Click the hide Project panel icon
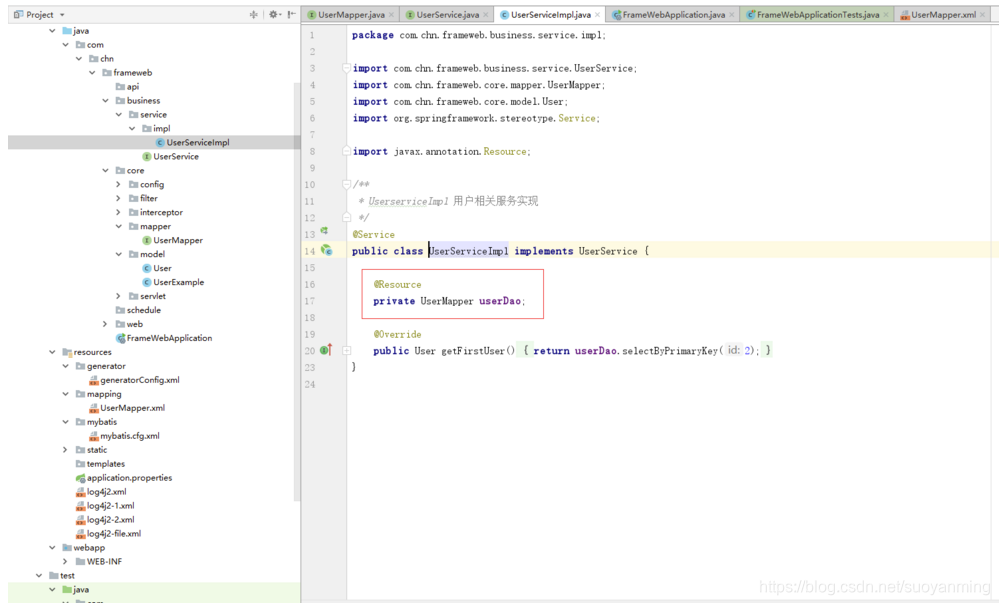Viewport: 999px width, 605px height. [x=290, y=16]
